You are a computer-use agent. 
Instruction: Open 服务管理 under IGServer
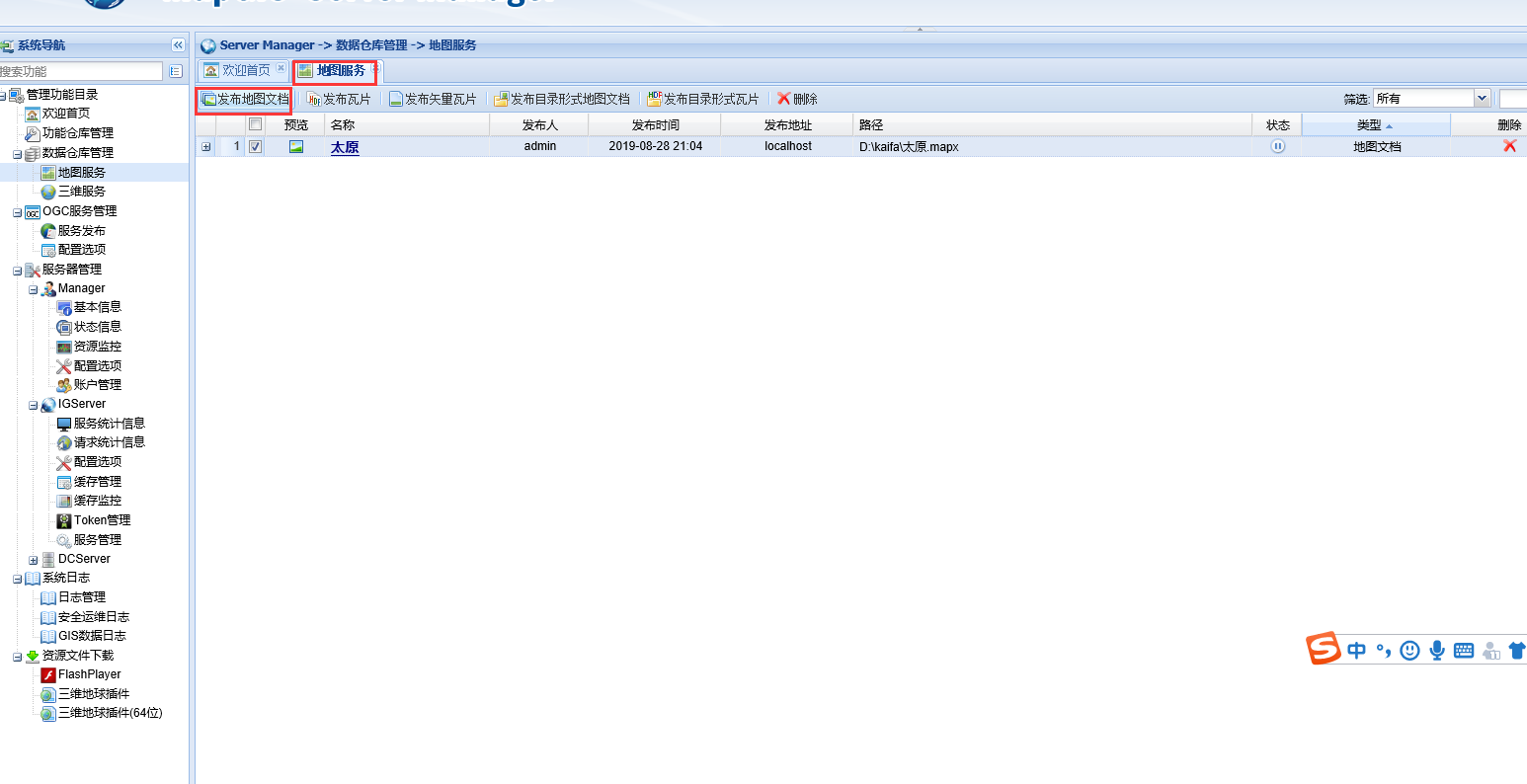tap(97, 540)
